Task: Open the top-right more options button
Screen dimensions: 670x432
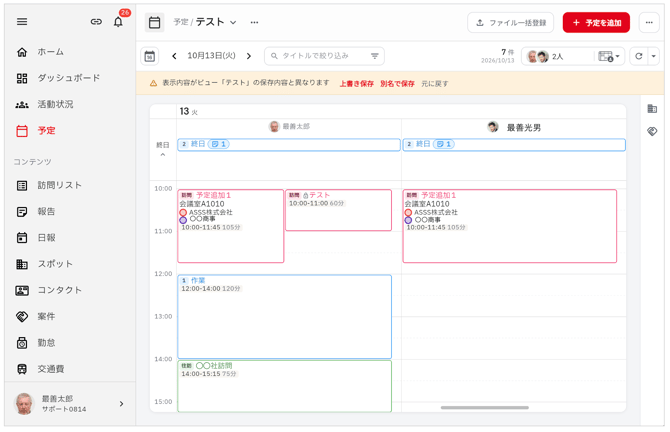Action: click(x=649, y=23)
